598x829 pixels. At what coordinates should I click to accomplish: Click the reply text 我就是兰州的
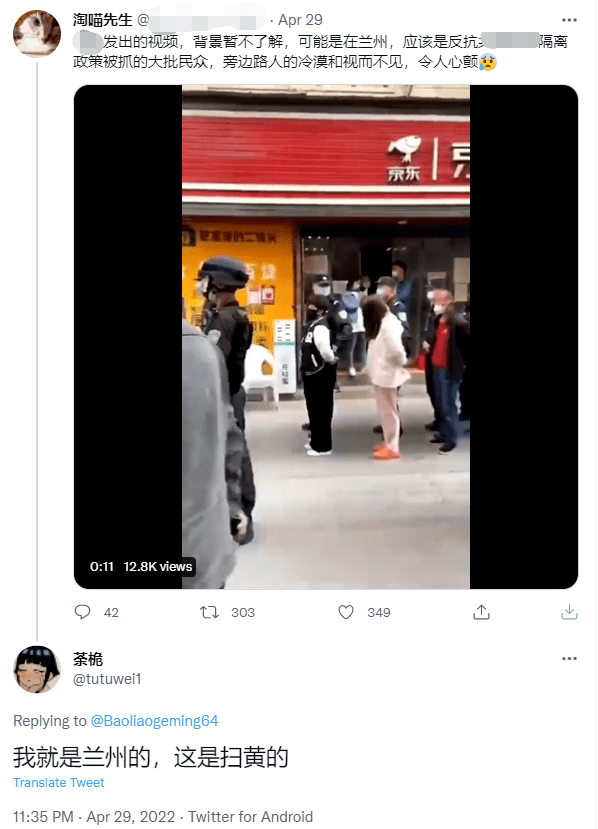click(x=82, y=757)
